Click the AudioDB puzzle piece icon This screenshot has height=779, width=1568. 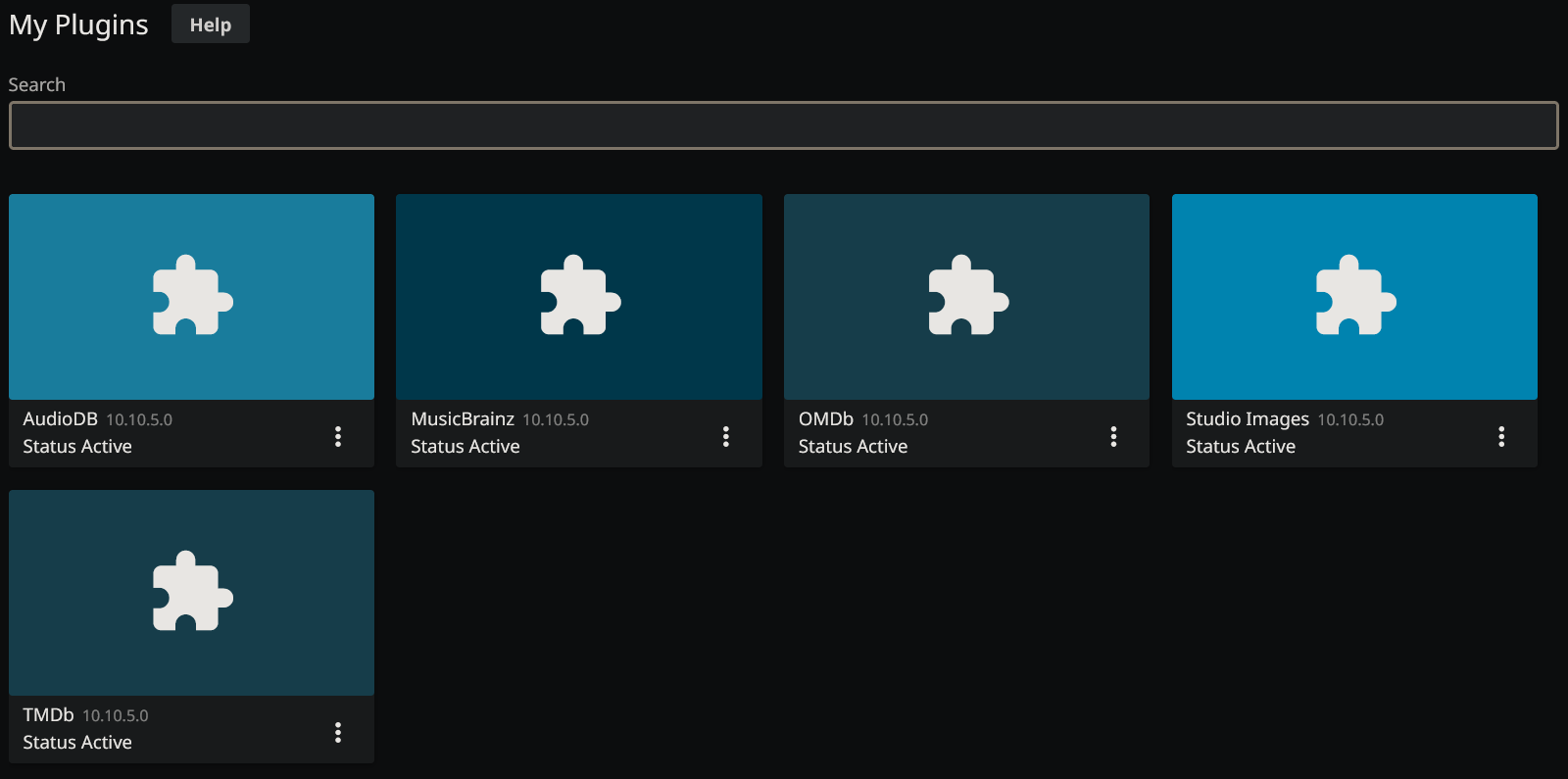tap(192, 296)
